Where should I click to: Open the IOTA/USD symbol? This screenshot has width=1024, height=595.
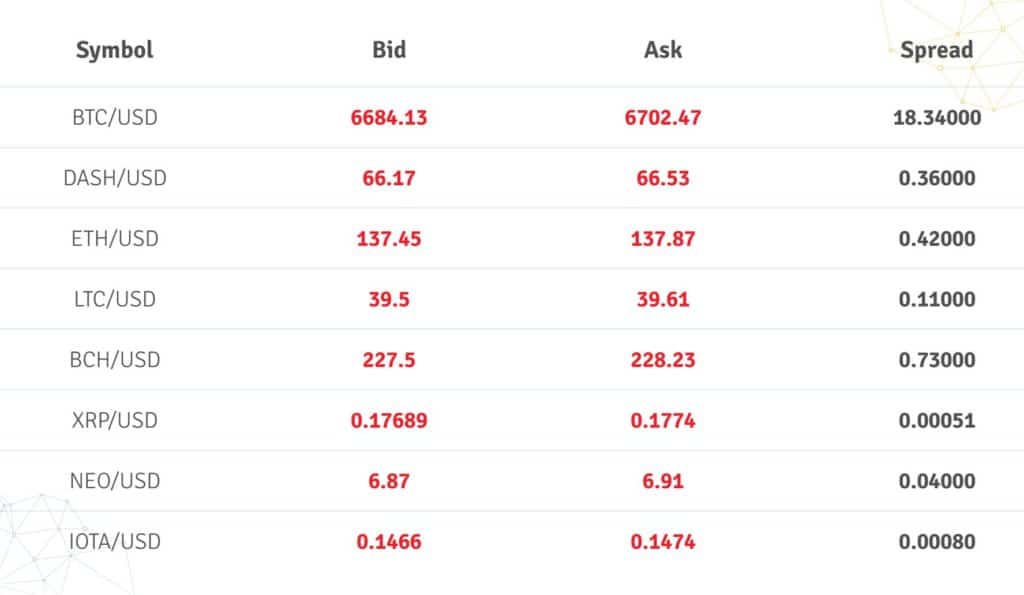click(x=115, y=541)
